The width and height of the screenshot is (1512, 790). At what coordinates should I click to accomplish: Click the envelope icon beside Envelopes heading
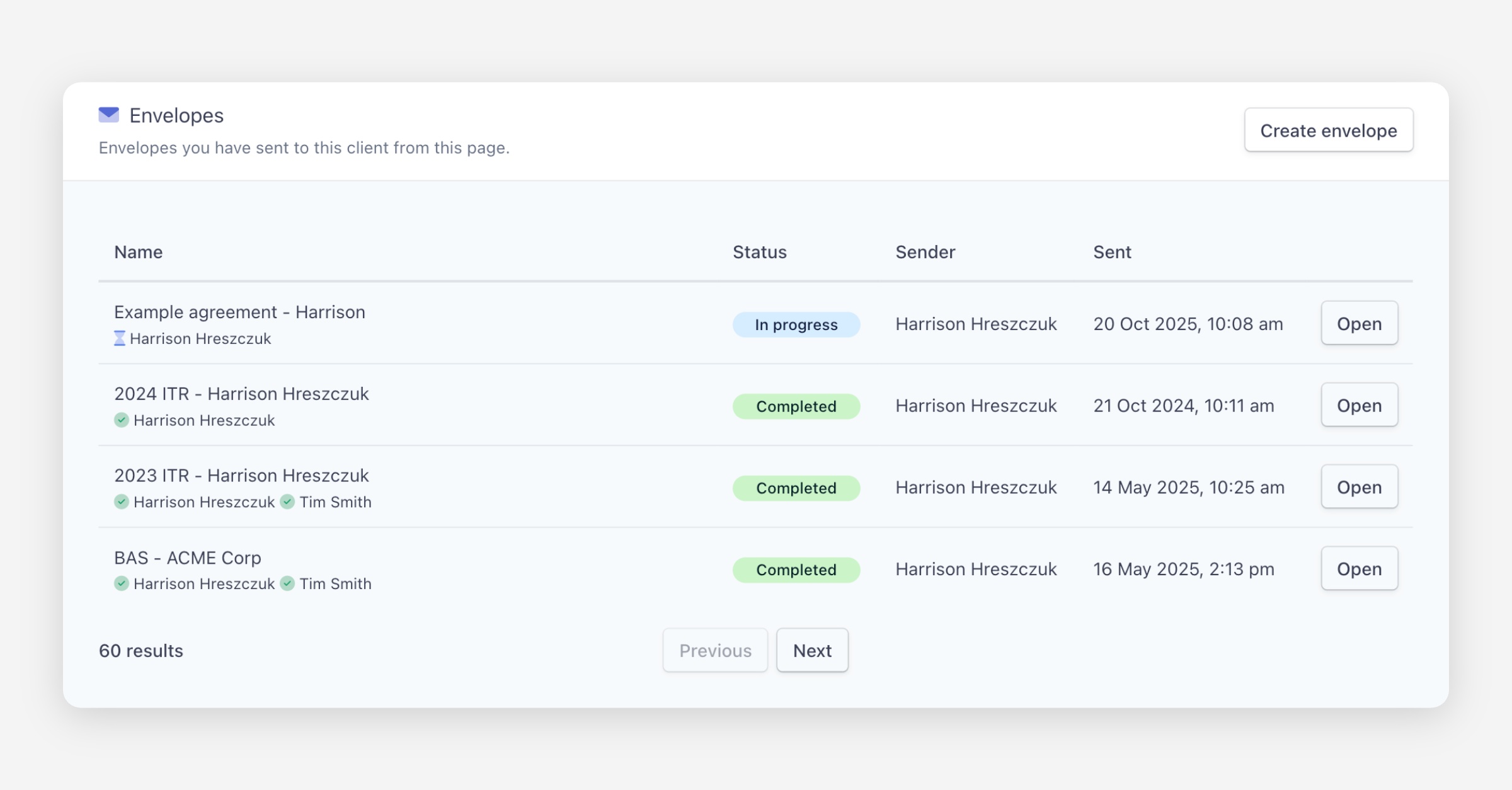click(x=108, y=115)
